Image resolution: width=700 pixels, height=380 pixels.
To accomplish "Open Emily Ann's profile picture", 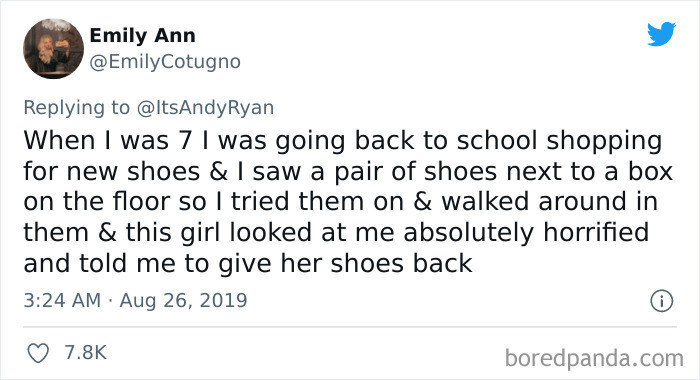I will coord(53,49).
